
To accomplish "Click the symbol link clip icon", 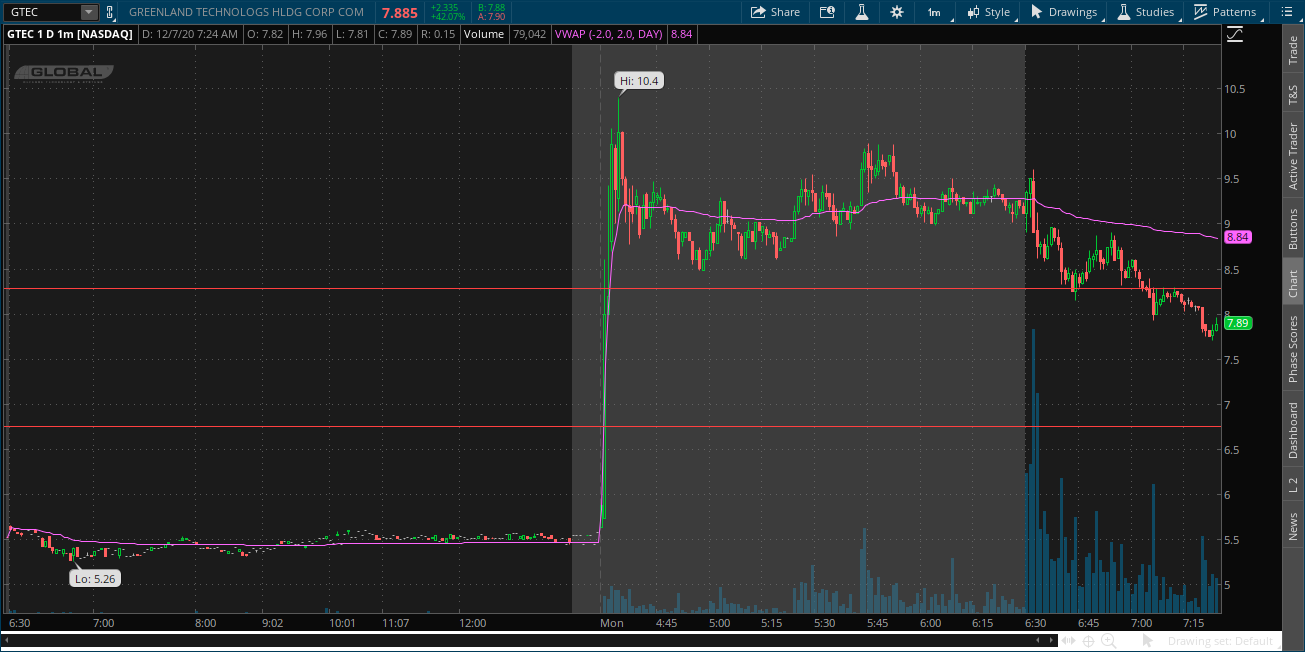I will coord(109,12).
